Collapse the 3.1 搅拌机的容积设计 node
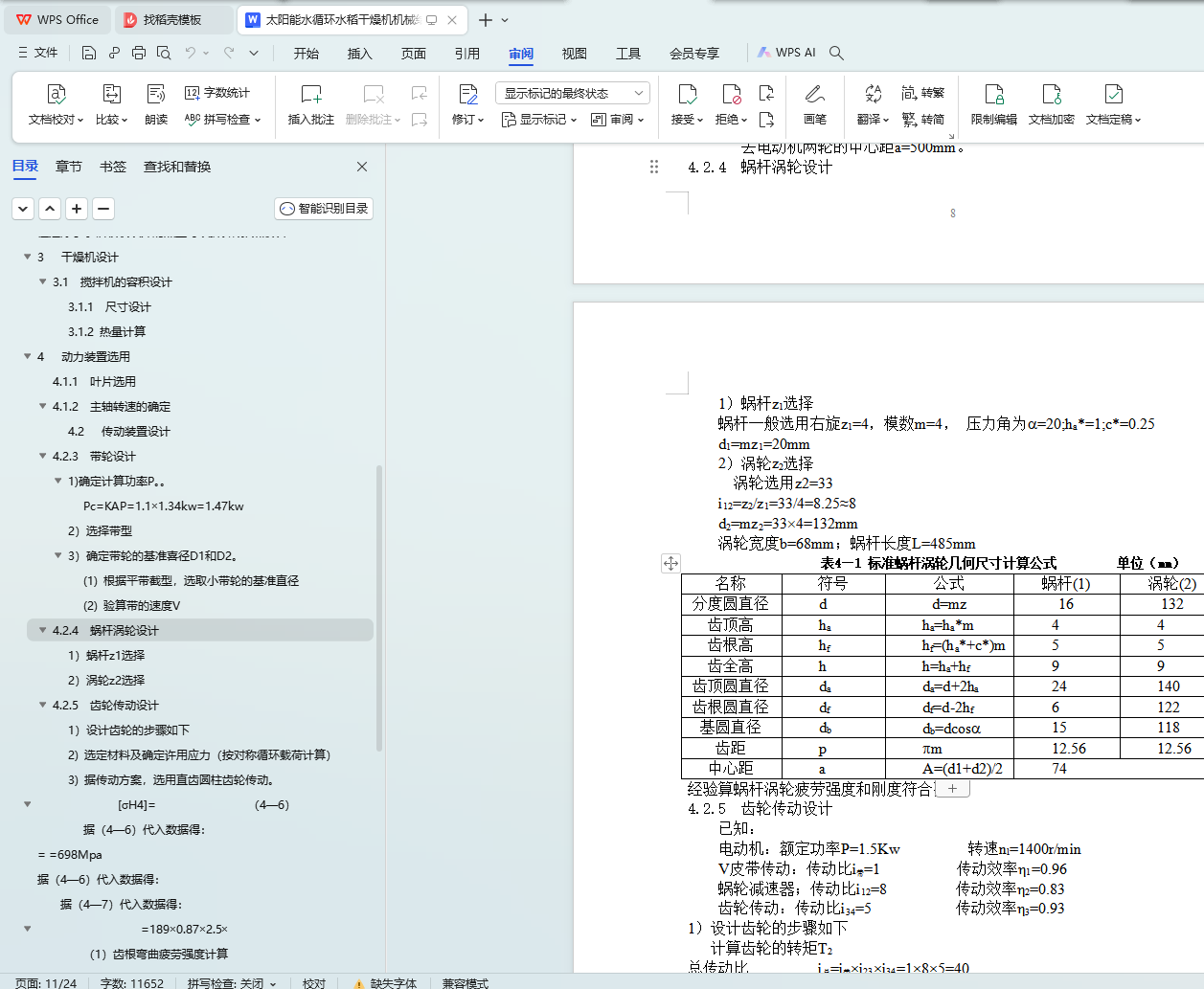 pyautogui.click(x=43, y=281)
